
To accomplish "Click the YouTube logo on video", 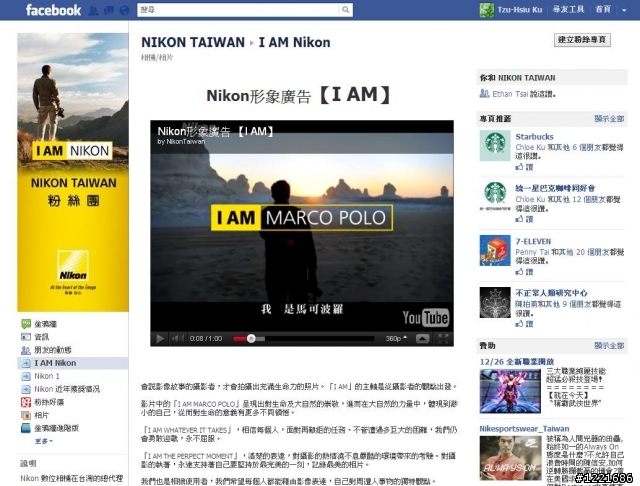I will click(x=425, y=317).
